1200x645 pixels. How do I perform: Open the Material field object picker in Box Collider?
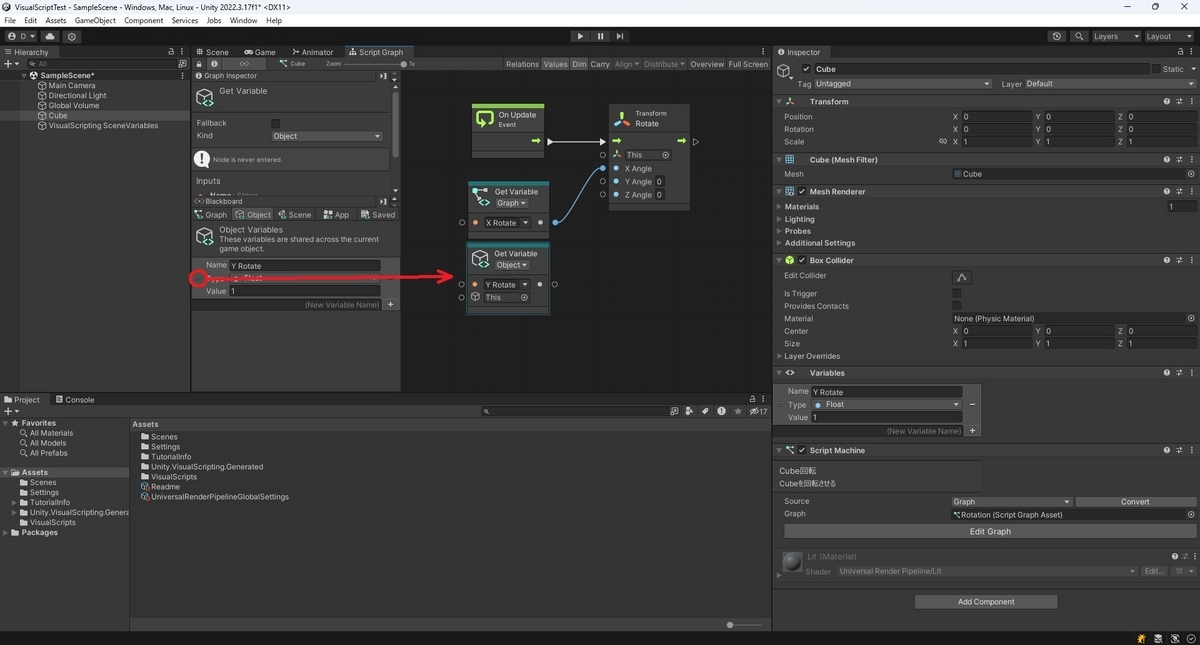tap(1191, 318)
